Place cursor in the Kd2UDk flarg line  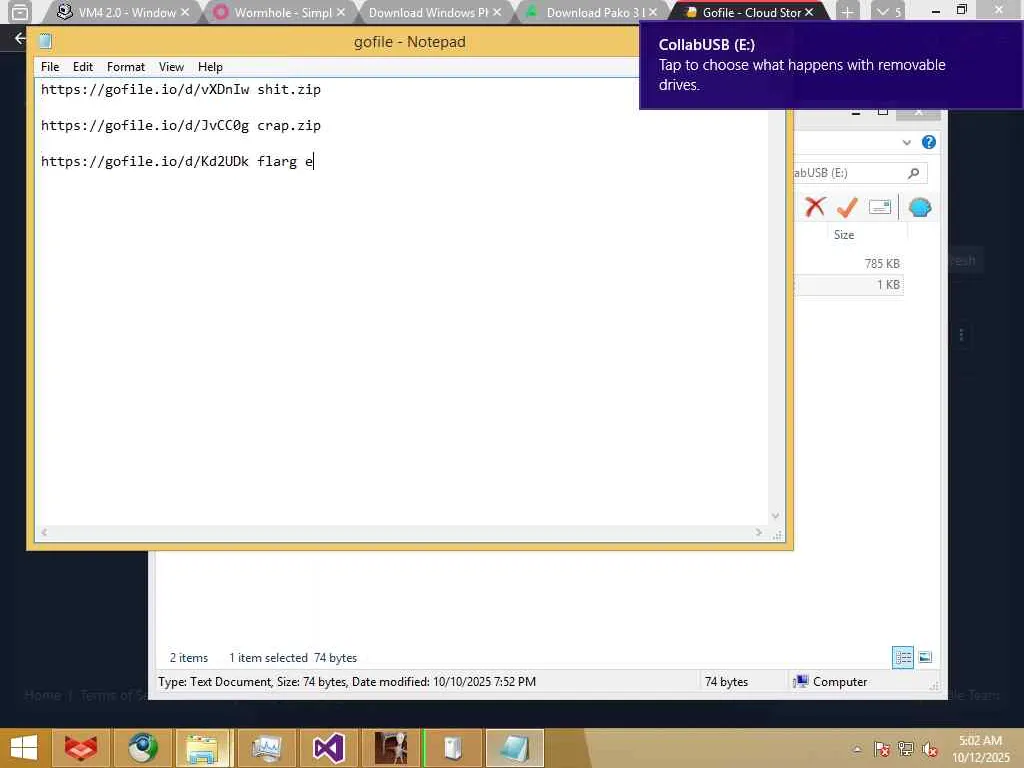coord(177,161)
